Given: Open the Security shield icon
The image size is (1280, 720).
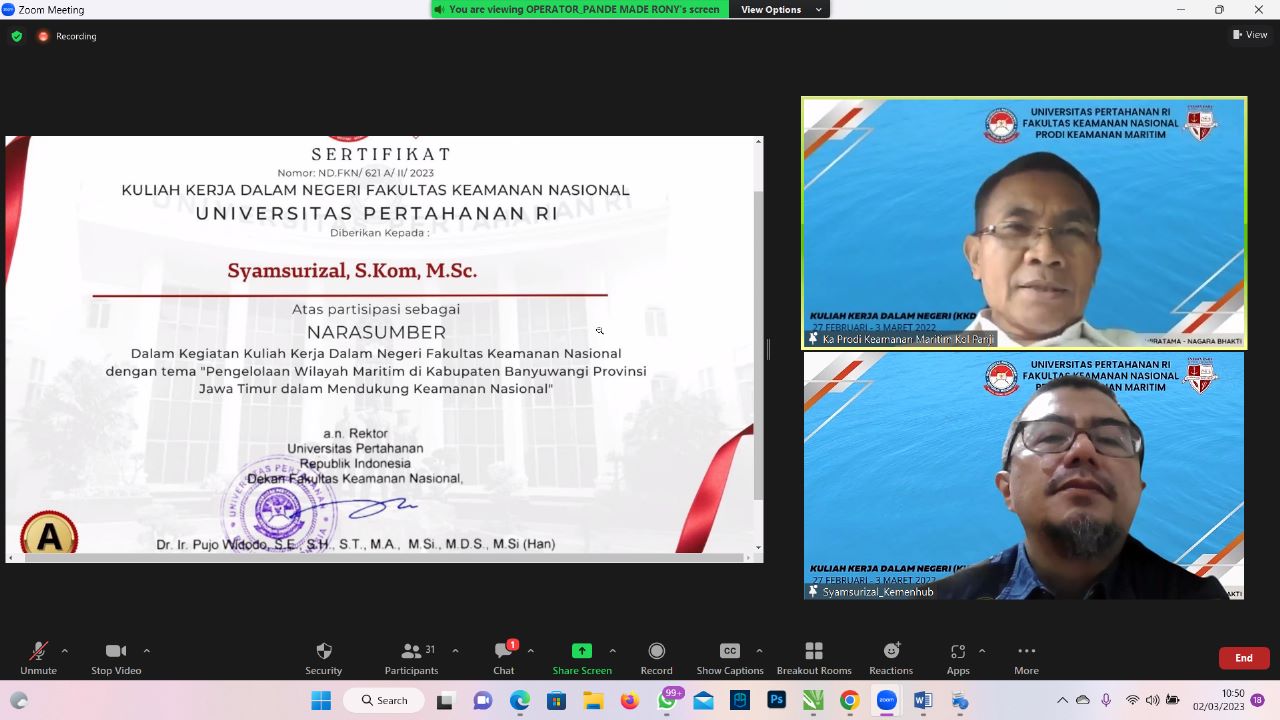Looking at the screenshot, I should click(x=323, y=651).
